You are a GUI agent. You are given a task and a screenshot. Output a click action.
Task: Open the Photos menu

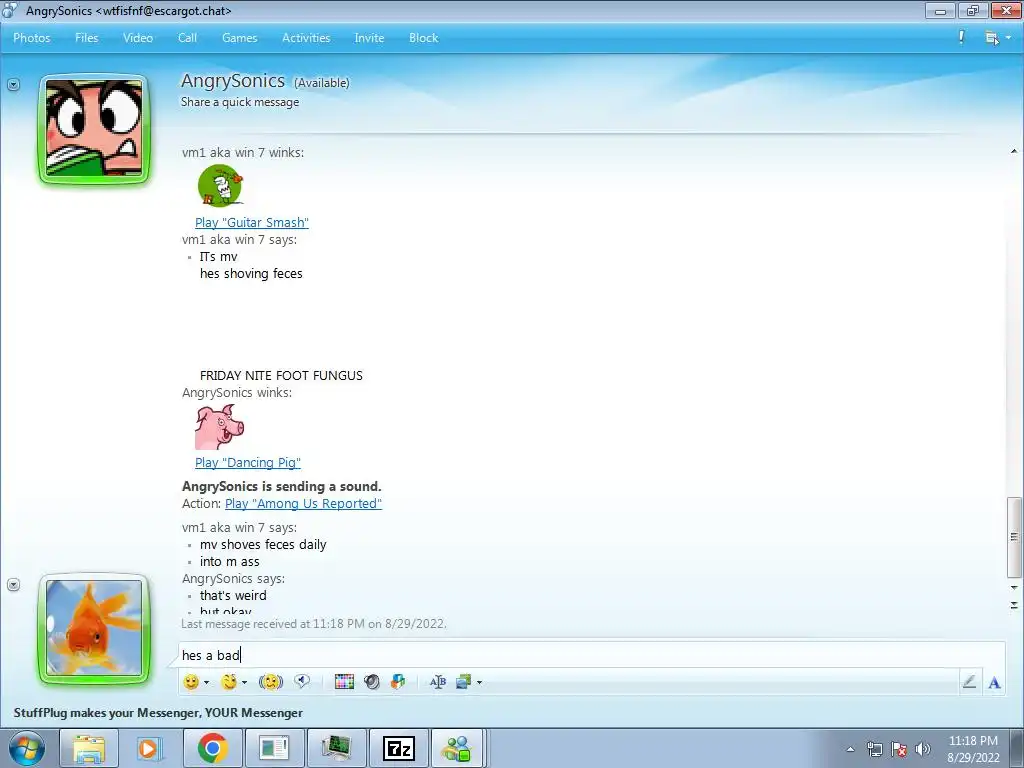[x=31, y=38]
